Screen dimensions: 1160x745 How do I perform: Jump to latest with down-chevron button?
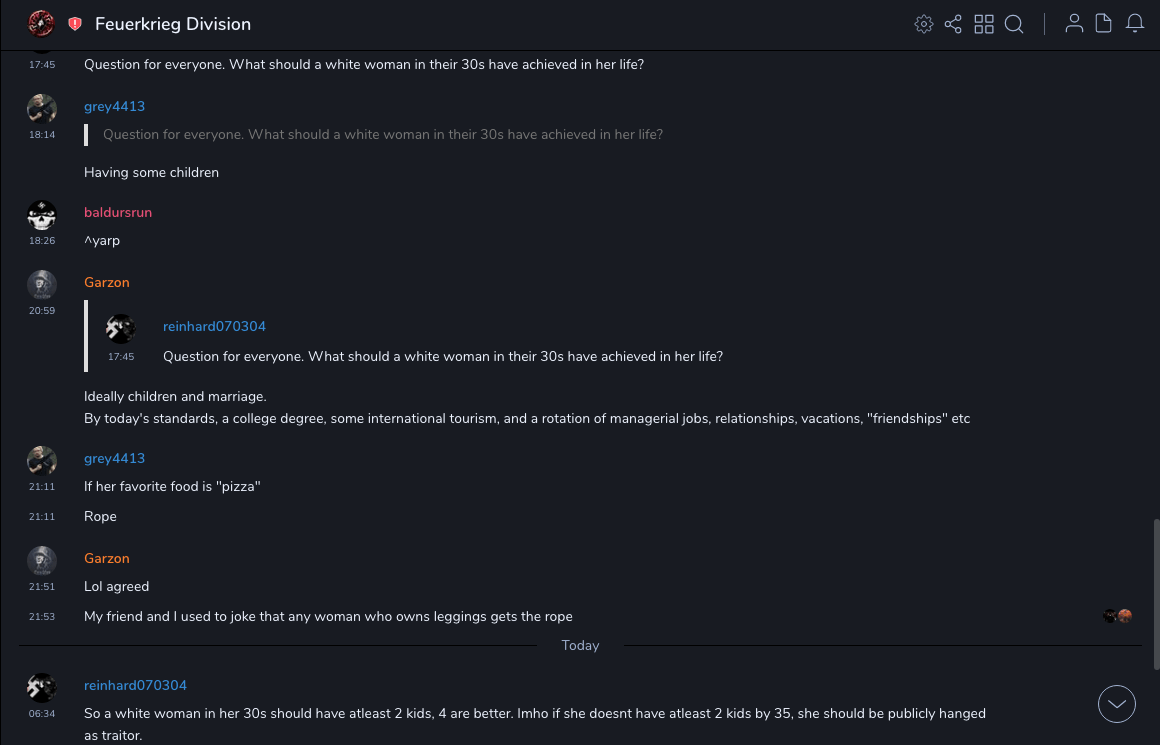[1117, 704]
